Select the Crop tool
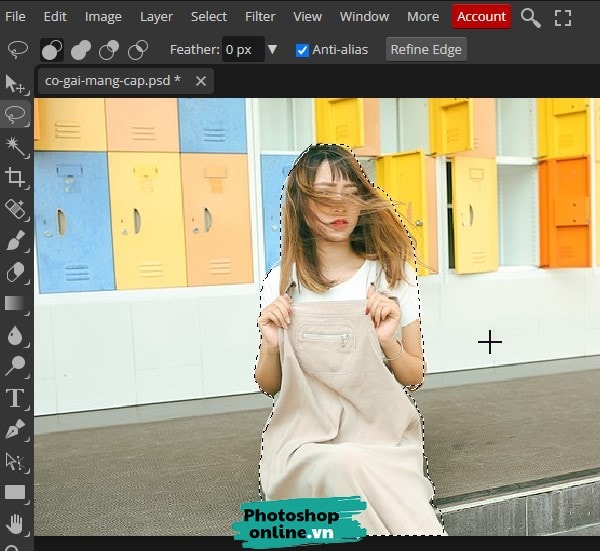Image resolution: width=600 pixels, height=551 pixels. tap(15, 178)
